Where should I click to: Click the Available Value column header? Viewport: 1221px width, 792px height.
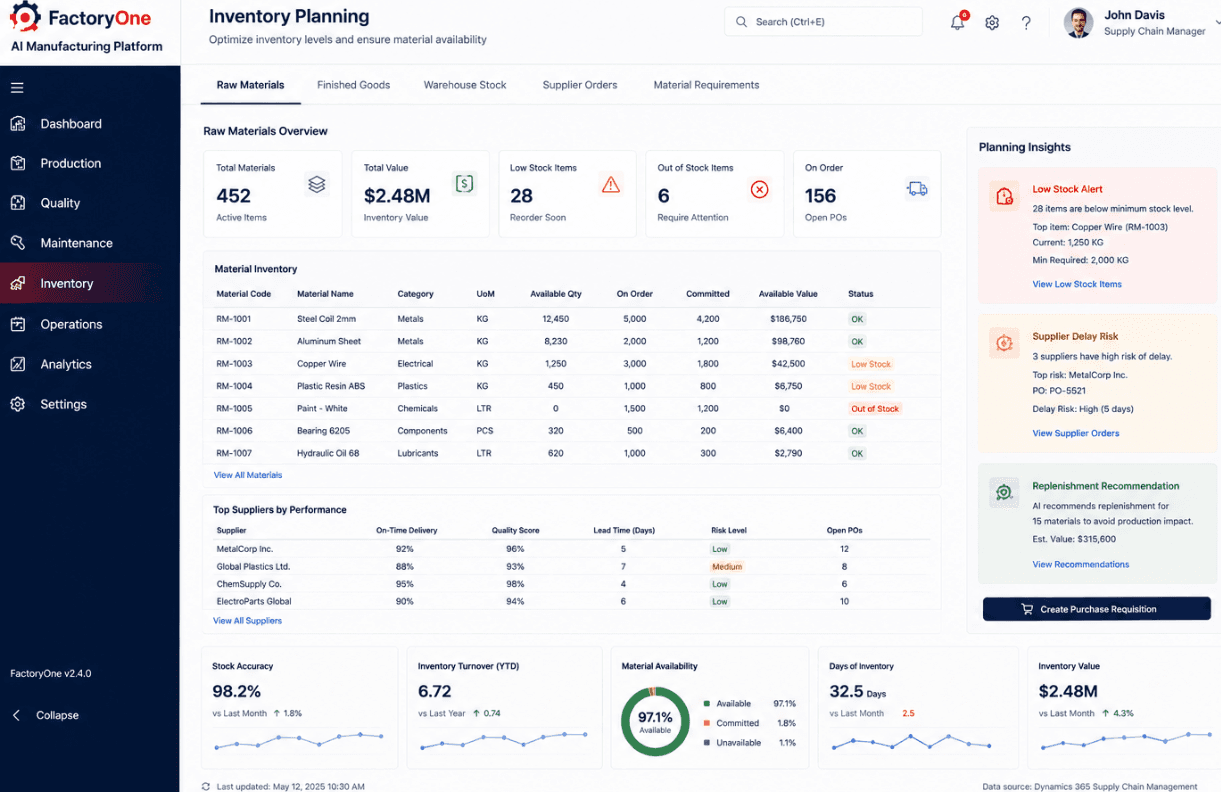[788, 294]
